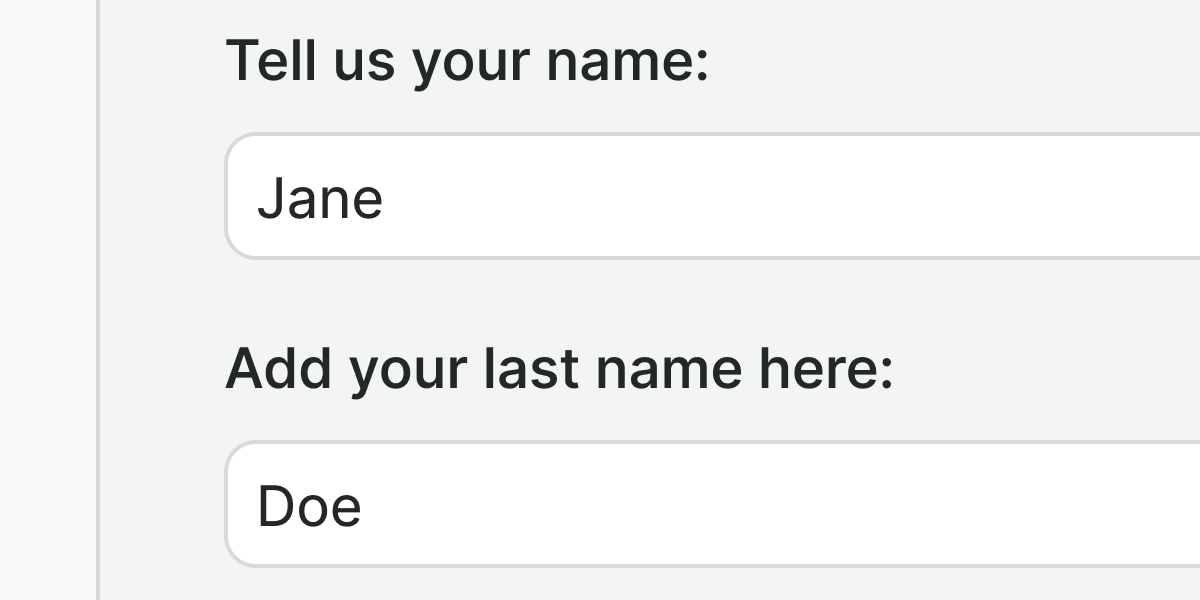Click empty space right of "Doe" in field

[x=800, y=505]
